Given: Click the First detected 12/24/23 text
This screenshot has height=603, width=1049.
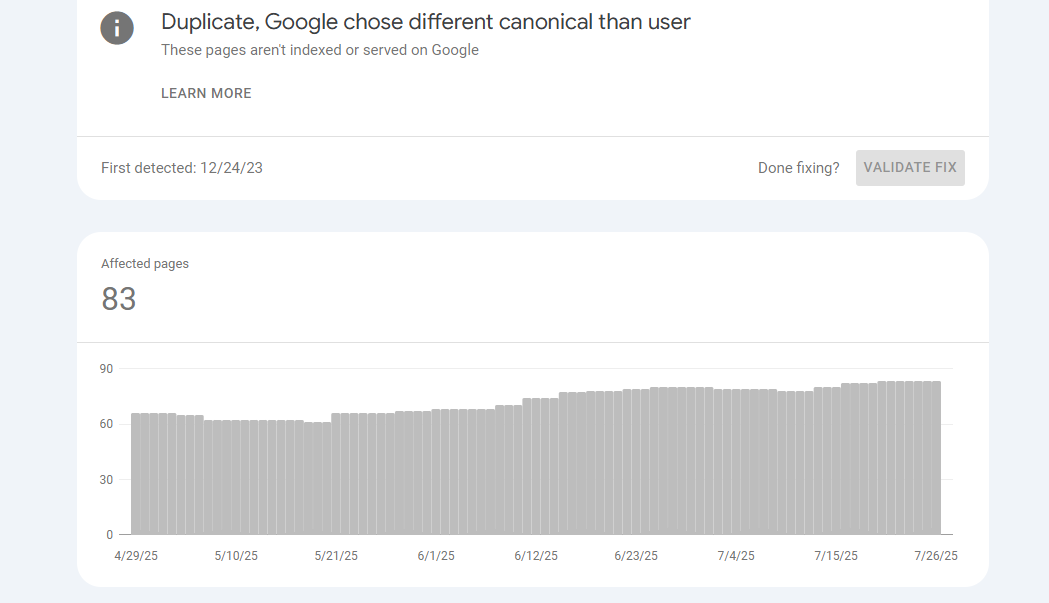Looking at the screenshot, I should 182,168.
